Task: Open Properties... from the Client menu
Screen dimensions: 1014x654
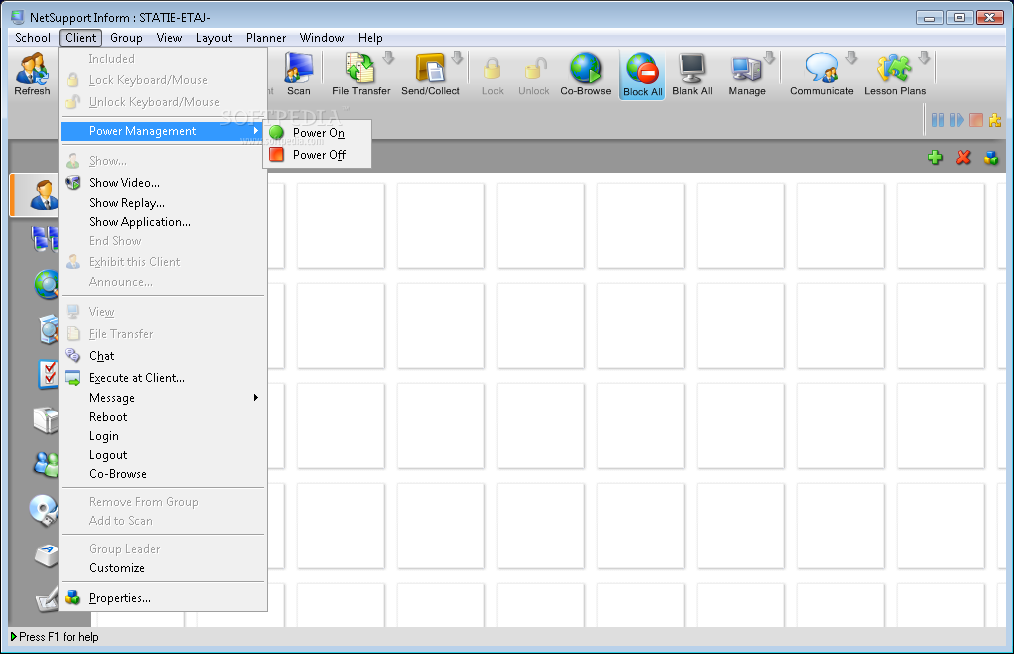Action: 163,598
